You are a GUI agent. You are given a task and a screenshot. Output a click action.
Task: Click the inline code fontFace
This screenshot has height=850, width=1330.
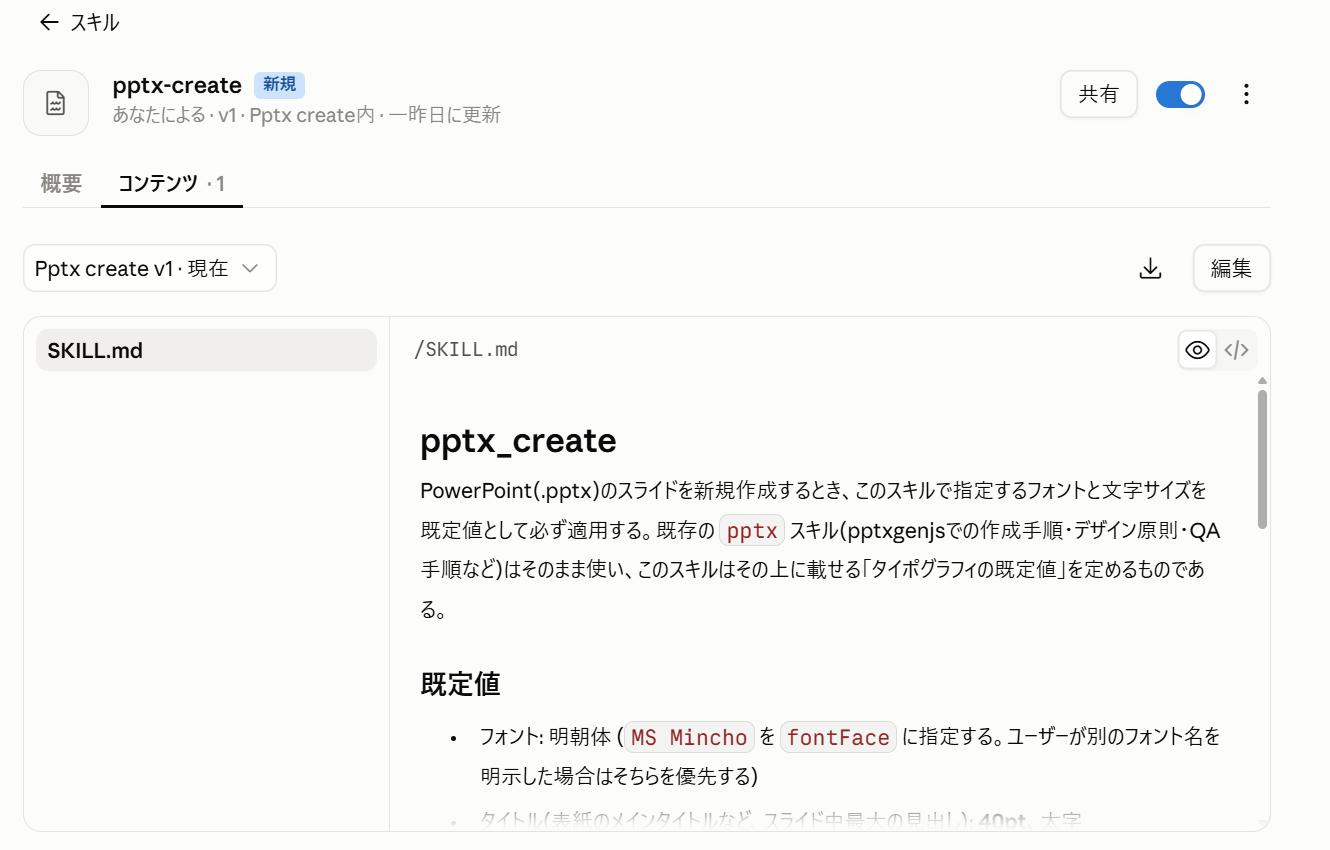tap(838, 737)
